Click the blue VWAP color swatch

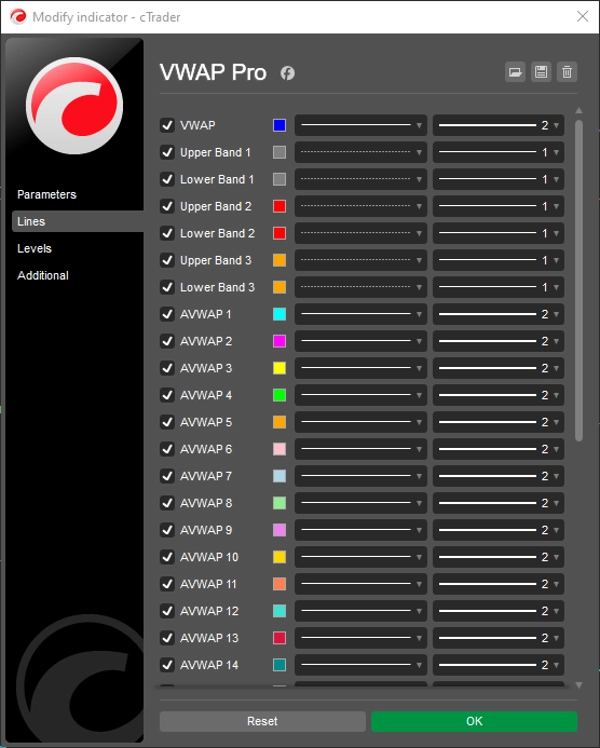(279, 125)
